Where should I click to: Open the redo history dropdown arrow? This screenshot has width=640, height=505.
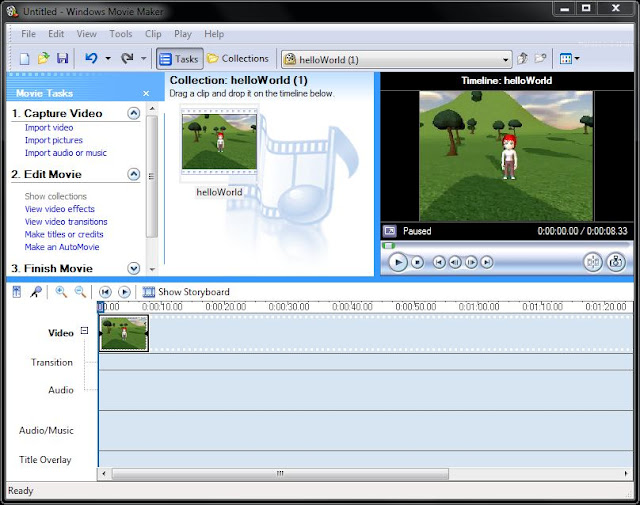point(144,59)
